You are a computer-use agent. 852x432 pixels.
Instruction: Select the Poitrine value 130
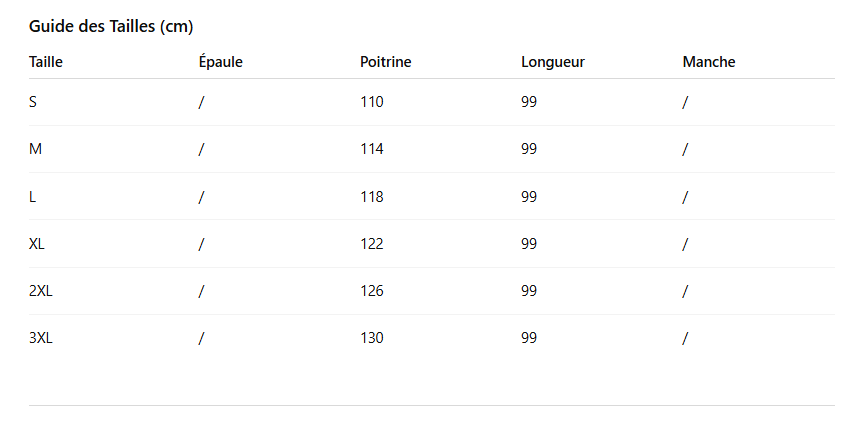(372, 338)
